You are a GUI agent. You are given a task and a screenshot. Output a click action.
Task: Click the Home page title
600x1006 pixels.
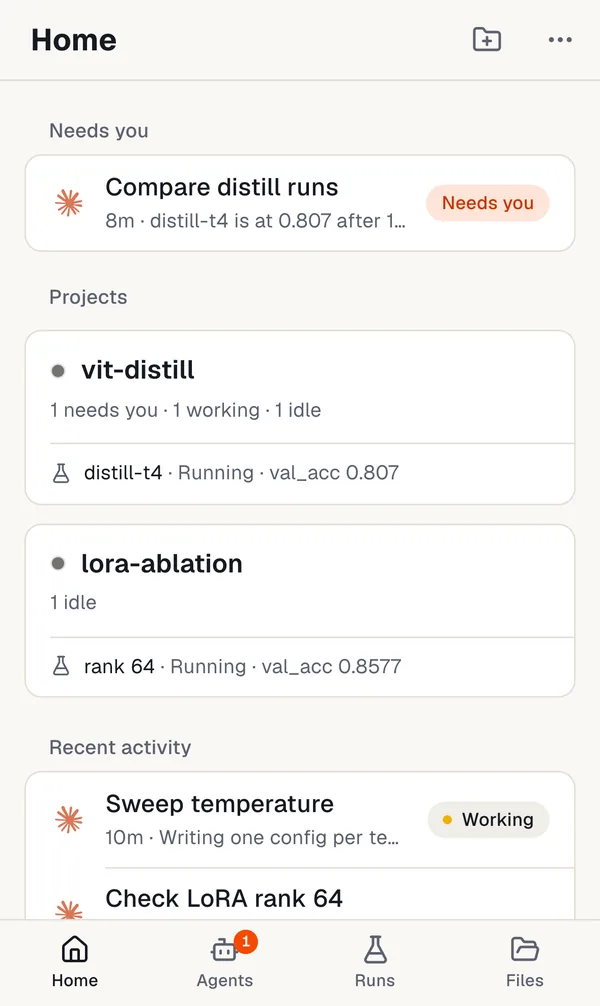point(74,40)
